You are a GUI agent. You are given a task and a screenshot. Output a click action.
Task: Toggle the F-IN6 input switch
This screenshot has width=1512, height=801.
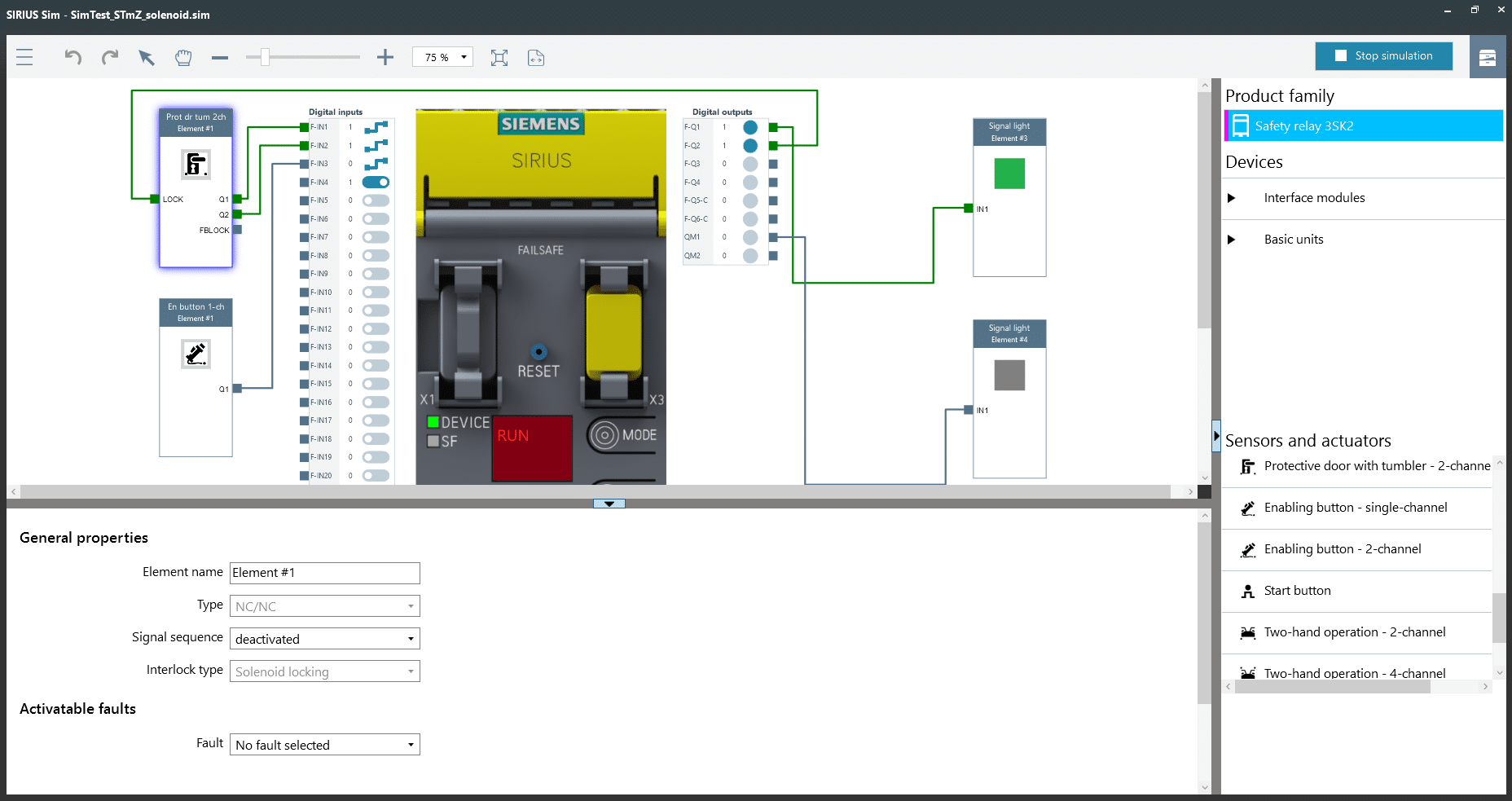(x=376, y=219)
